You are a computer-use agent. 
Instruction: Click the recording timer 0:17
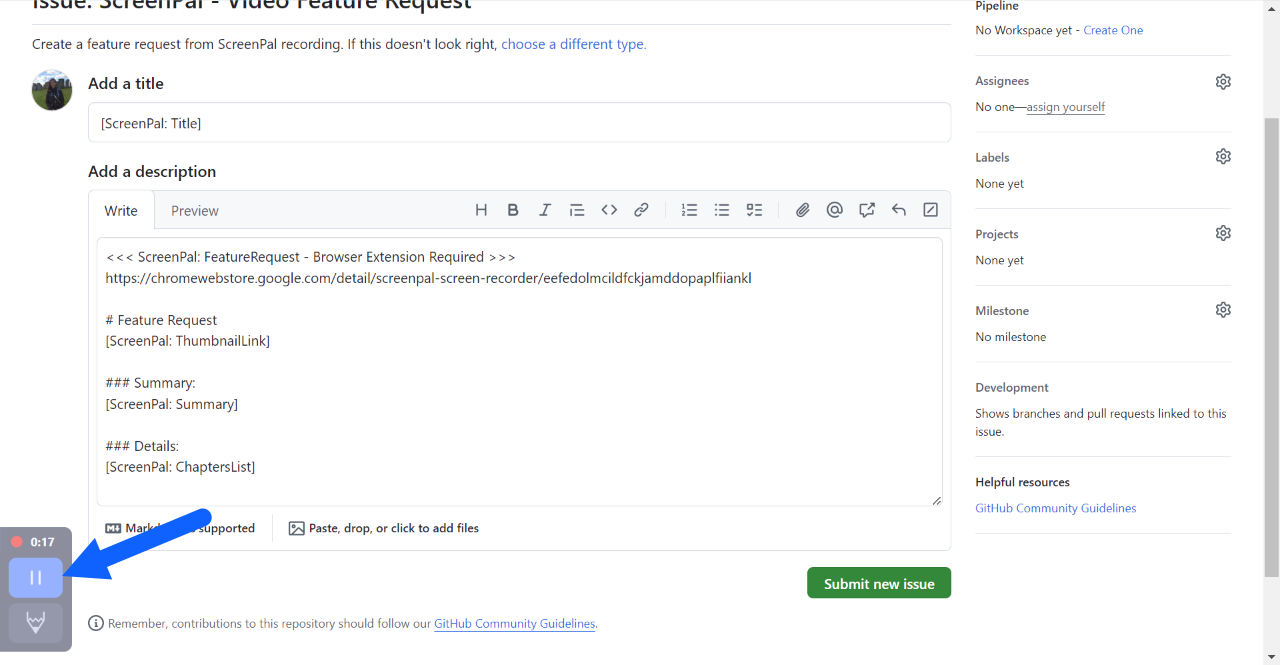(42, 542)
